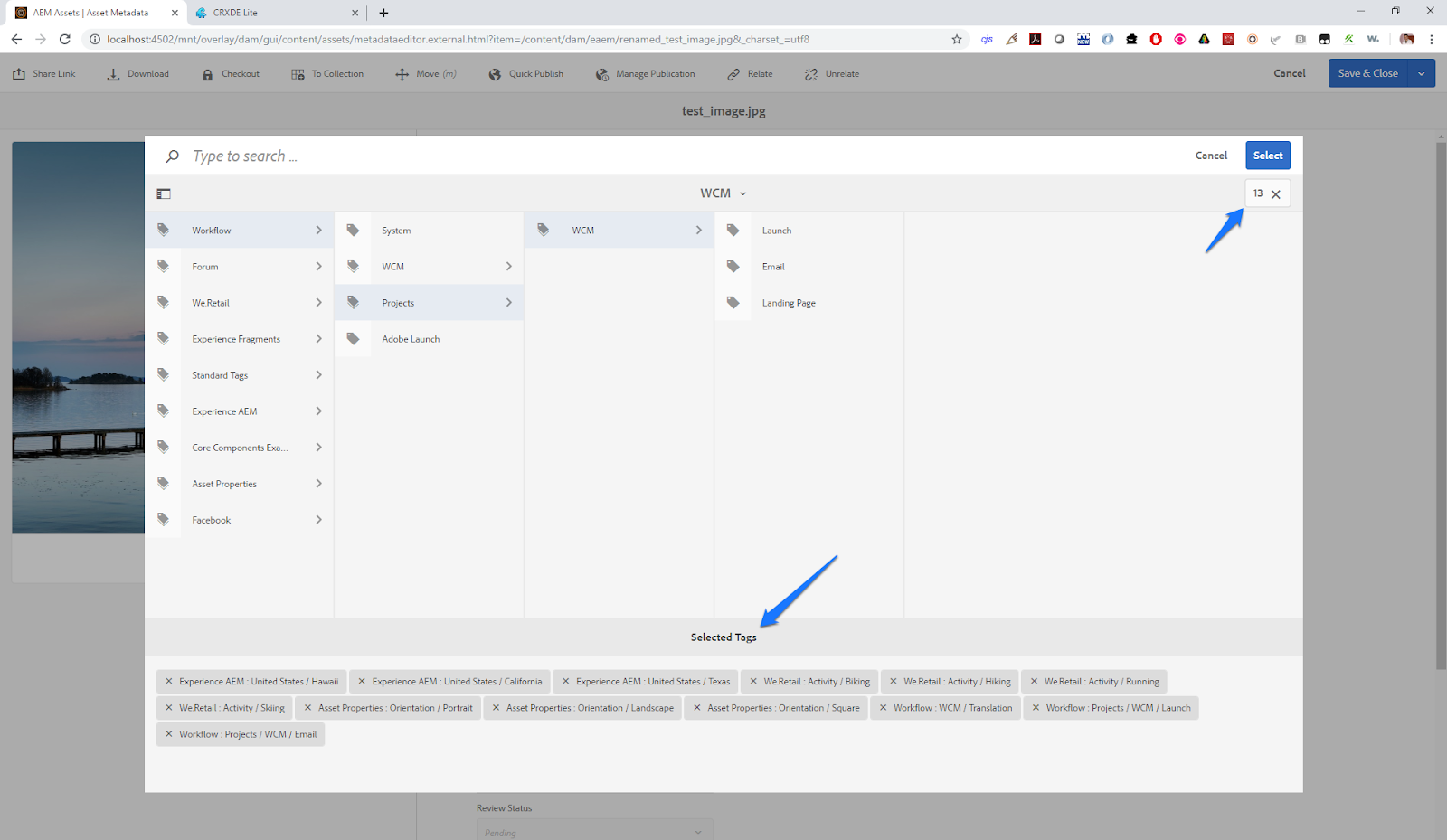
Task: Select the Checkout icon
Action: click(207, 73)
